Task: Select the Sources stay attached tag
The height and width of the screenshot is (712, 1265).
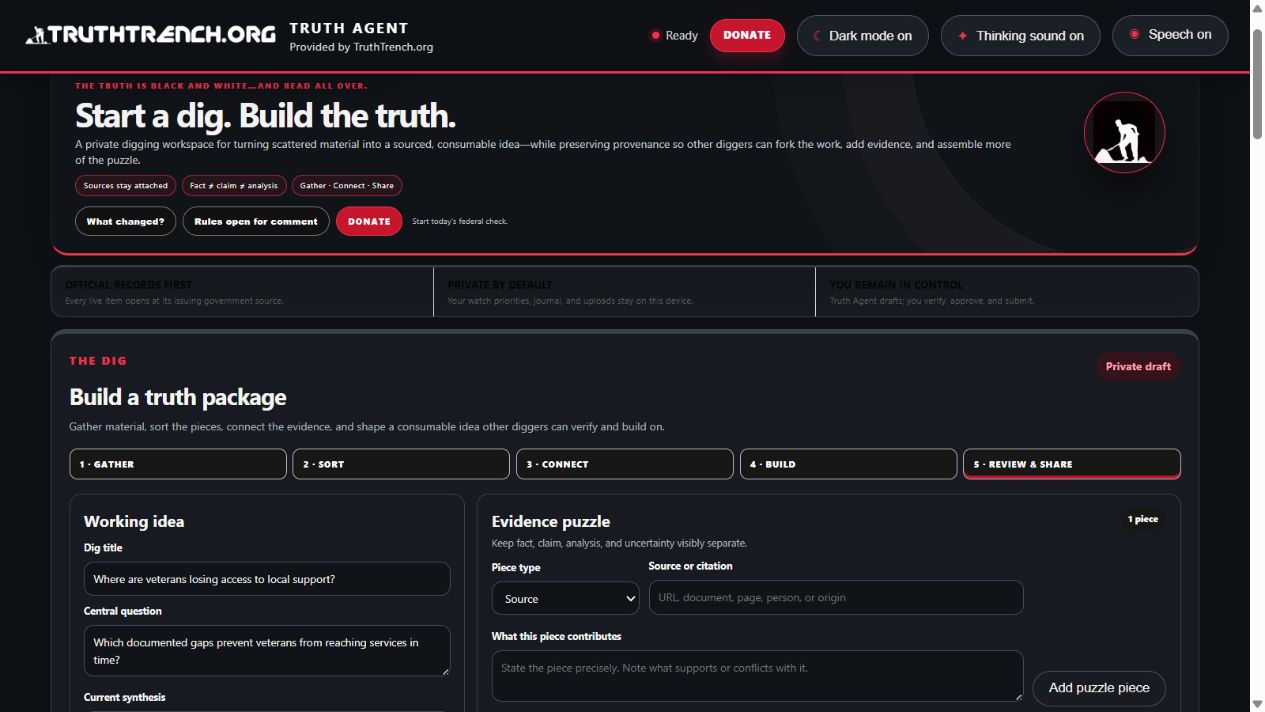Action: pyautogui.click(x=126, y=185)
